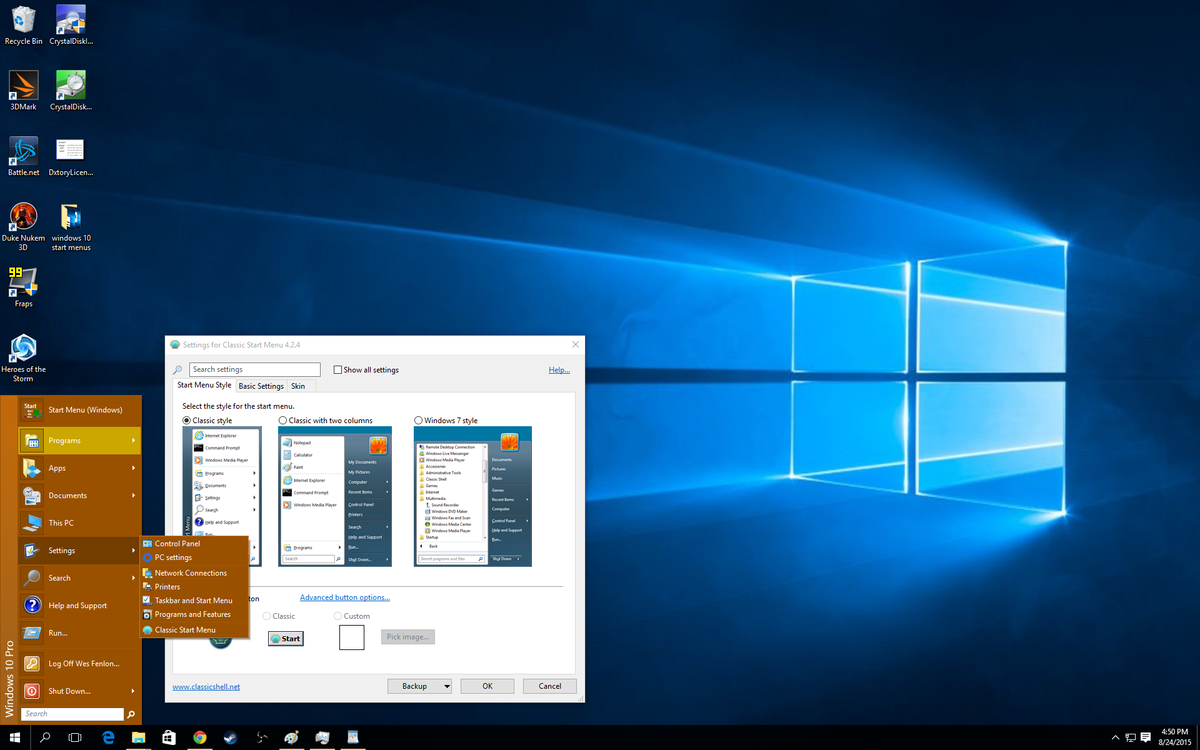Switch to the Basic Settings tab
The image size is (1200, 750).
pos(260,385)
